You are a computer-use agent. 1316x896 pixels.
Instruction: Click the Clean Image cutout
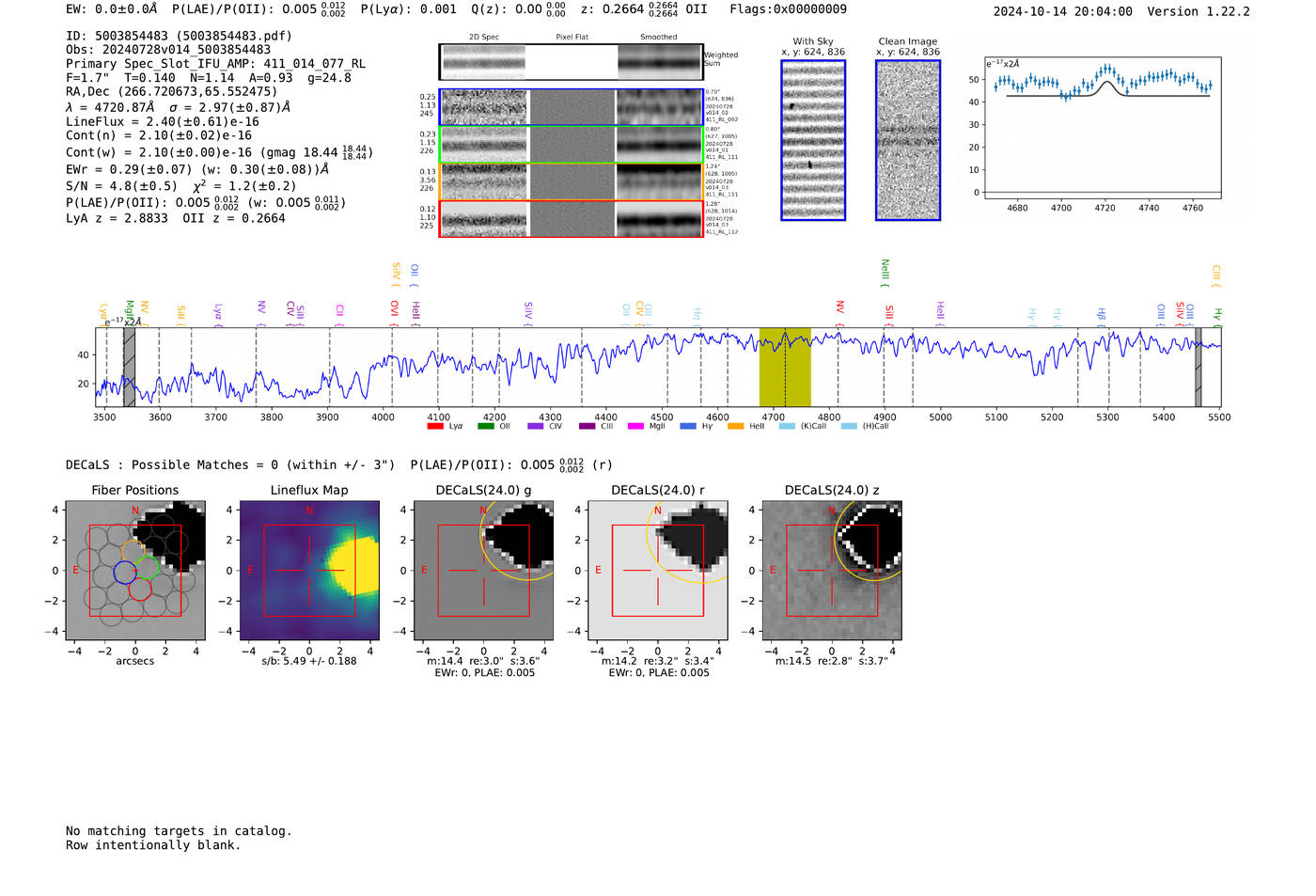[x=907, y=141]
